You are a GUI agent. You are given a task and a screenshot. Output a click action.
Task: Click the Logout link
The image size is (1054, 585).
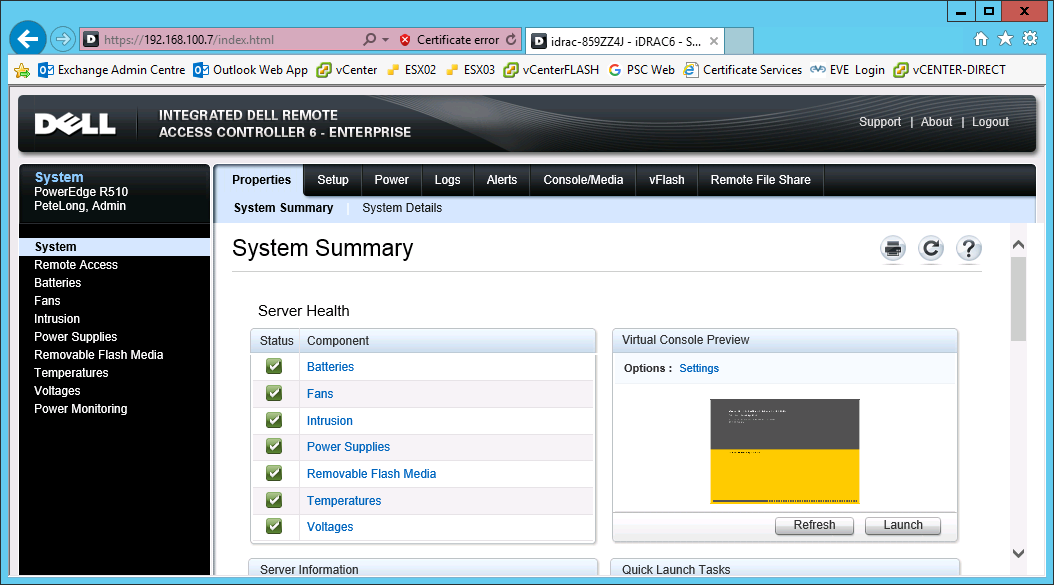(990, 122)
